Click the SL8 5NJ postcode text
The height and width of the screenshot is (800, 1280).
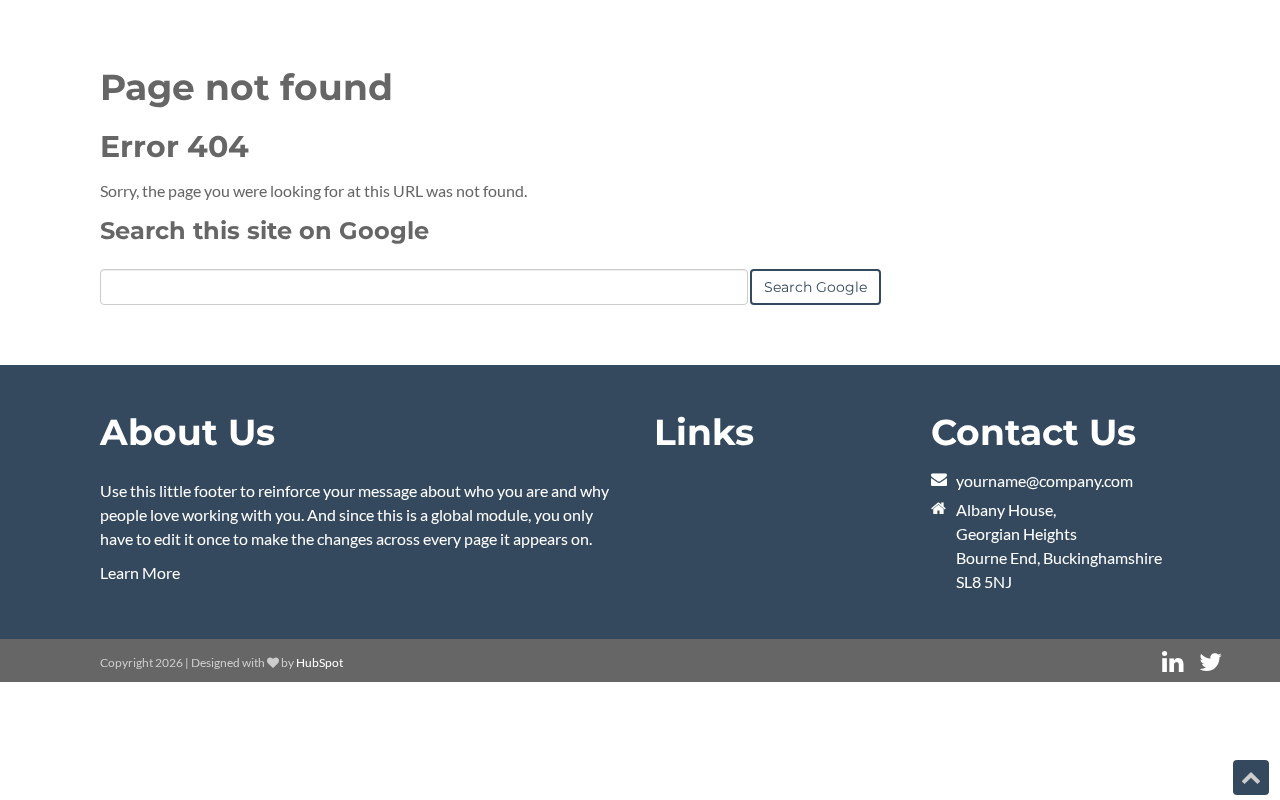click(983, 582)
